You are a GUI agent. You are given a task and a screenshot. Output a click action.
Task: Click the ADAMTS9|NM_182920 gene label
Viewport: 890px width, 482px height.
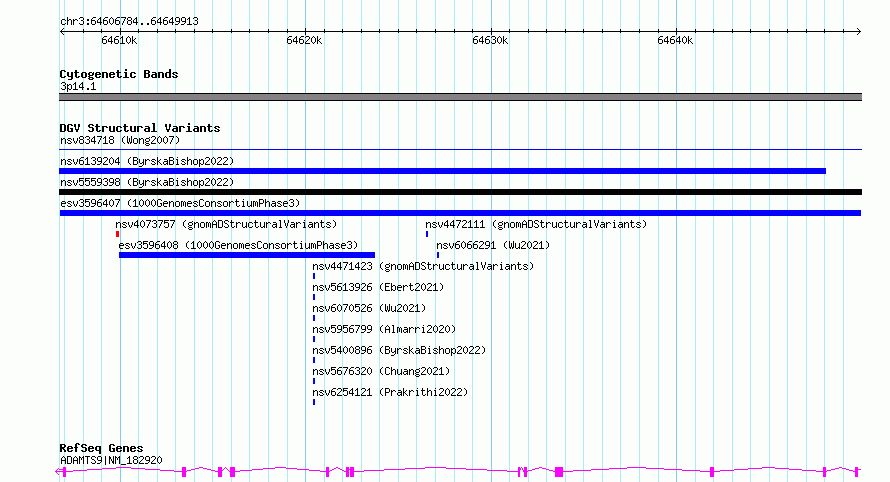pos(111,460)
